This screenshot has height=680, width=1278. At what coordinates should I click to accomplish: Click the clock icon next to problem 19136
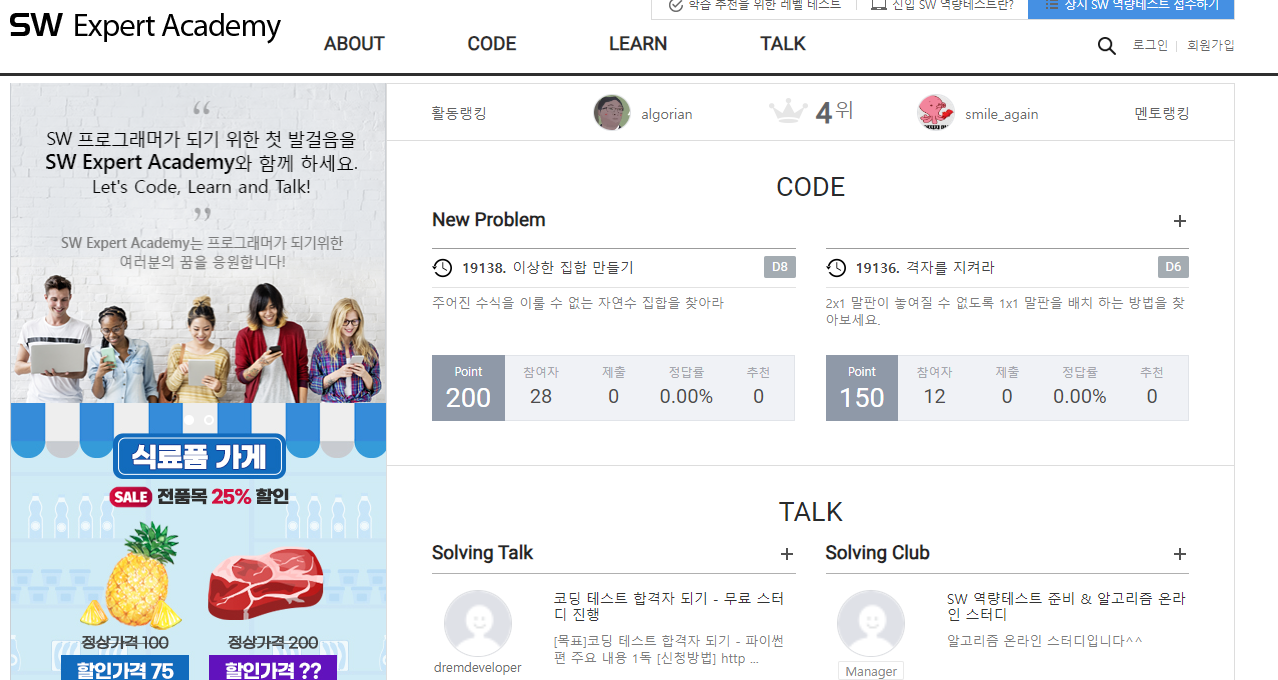(x=836, y=267)
